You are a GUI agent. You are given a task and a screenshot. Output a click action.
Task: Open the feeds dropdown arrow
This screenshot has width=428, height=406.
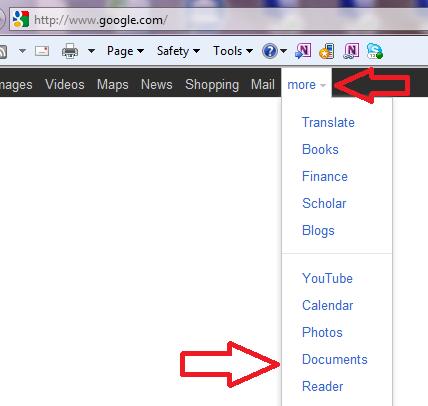tap(22, 51)
